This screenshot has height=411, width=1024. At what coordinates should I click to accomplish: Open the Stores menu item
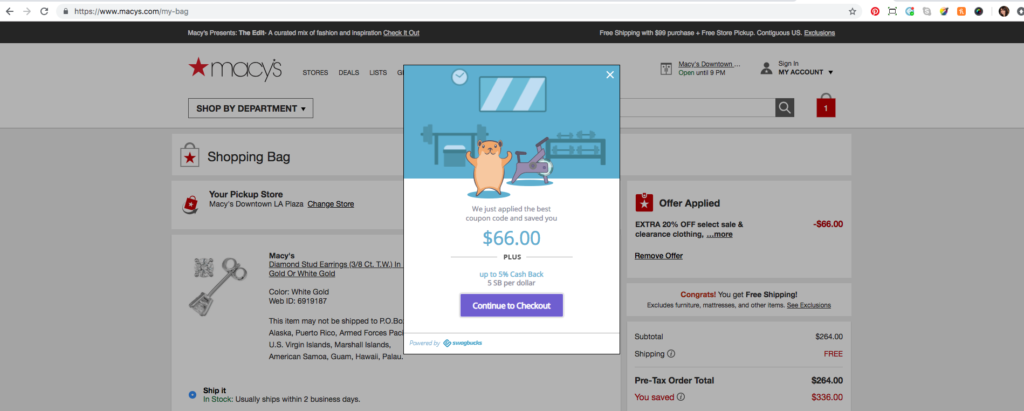coord(315,73)
